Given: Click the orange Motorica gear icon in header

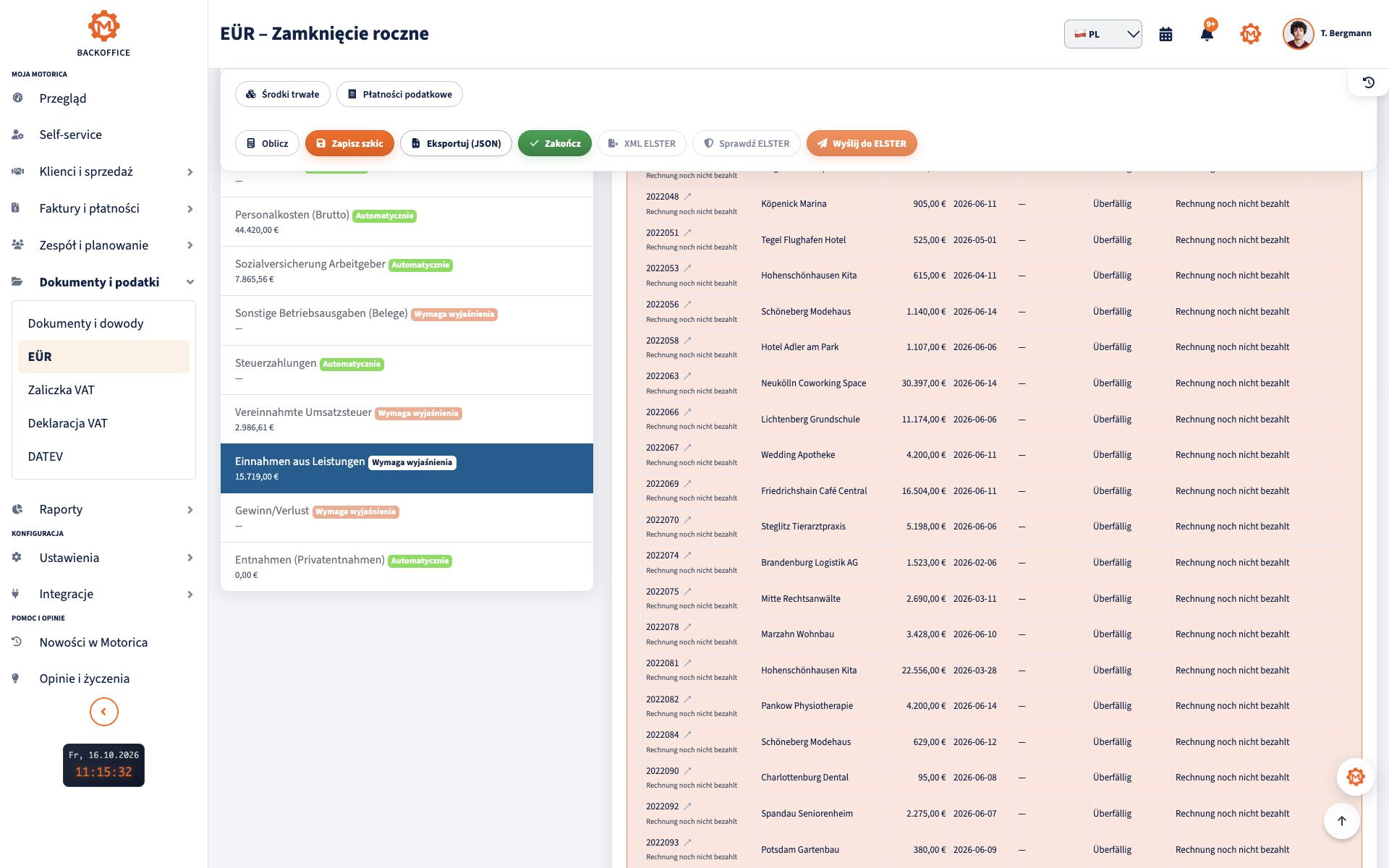Looking at the screenshot, I should click(x=1250, y=34).
